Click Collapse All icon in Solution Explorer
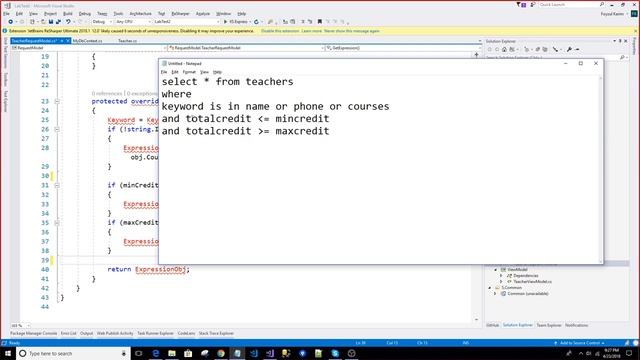This screenshot has height=360, width=640. (x=538, y=49)
